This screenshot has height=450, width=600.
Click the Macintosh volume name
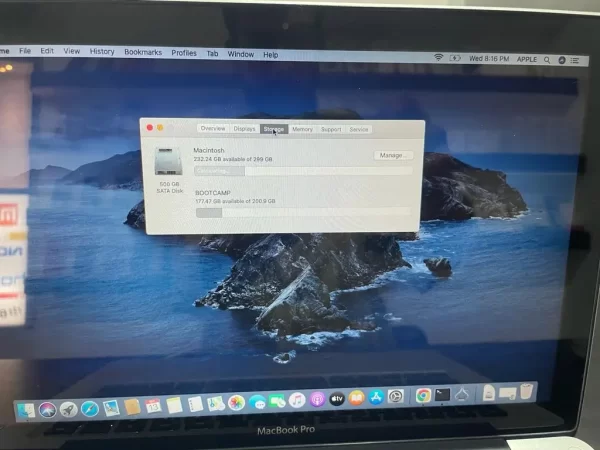(x=209, y=150)
